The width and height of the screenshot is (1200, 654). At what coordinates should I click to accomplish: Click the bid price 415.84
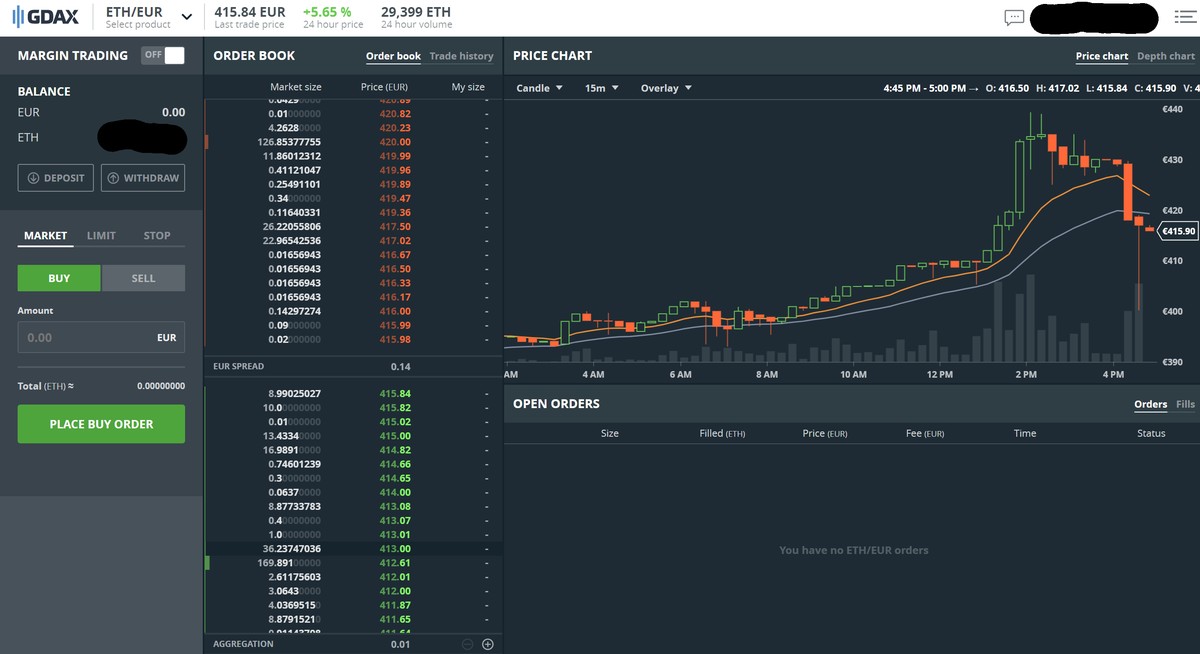(395, 394)
